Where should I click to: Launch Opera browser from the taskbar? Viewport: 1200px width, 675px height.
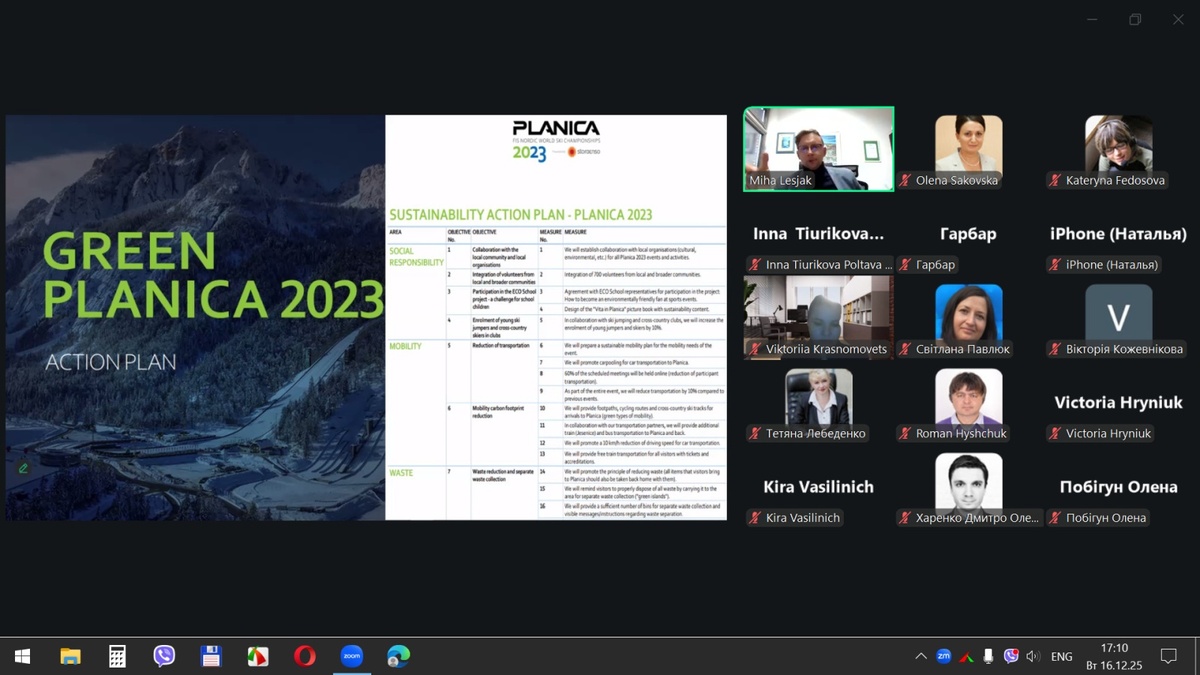(x=305, y=656)
